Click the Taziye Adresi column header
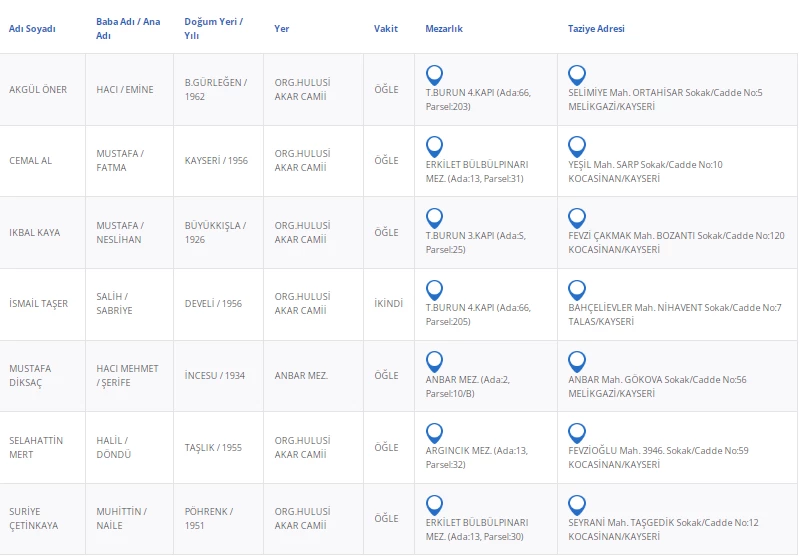799x556 pixels. (596, 29)
